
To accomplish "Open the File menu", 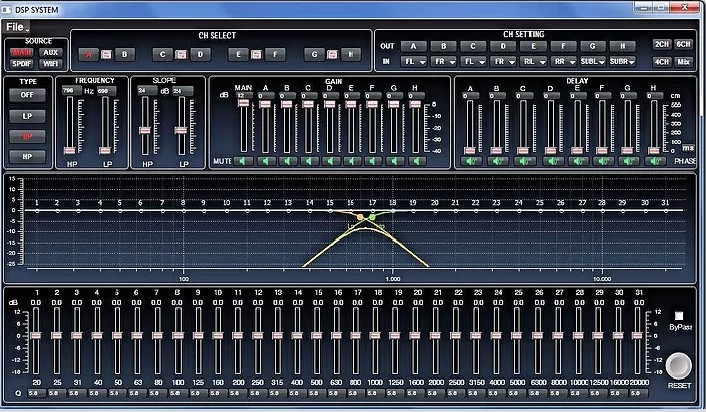I will 17,26.
